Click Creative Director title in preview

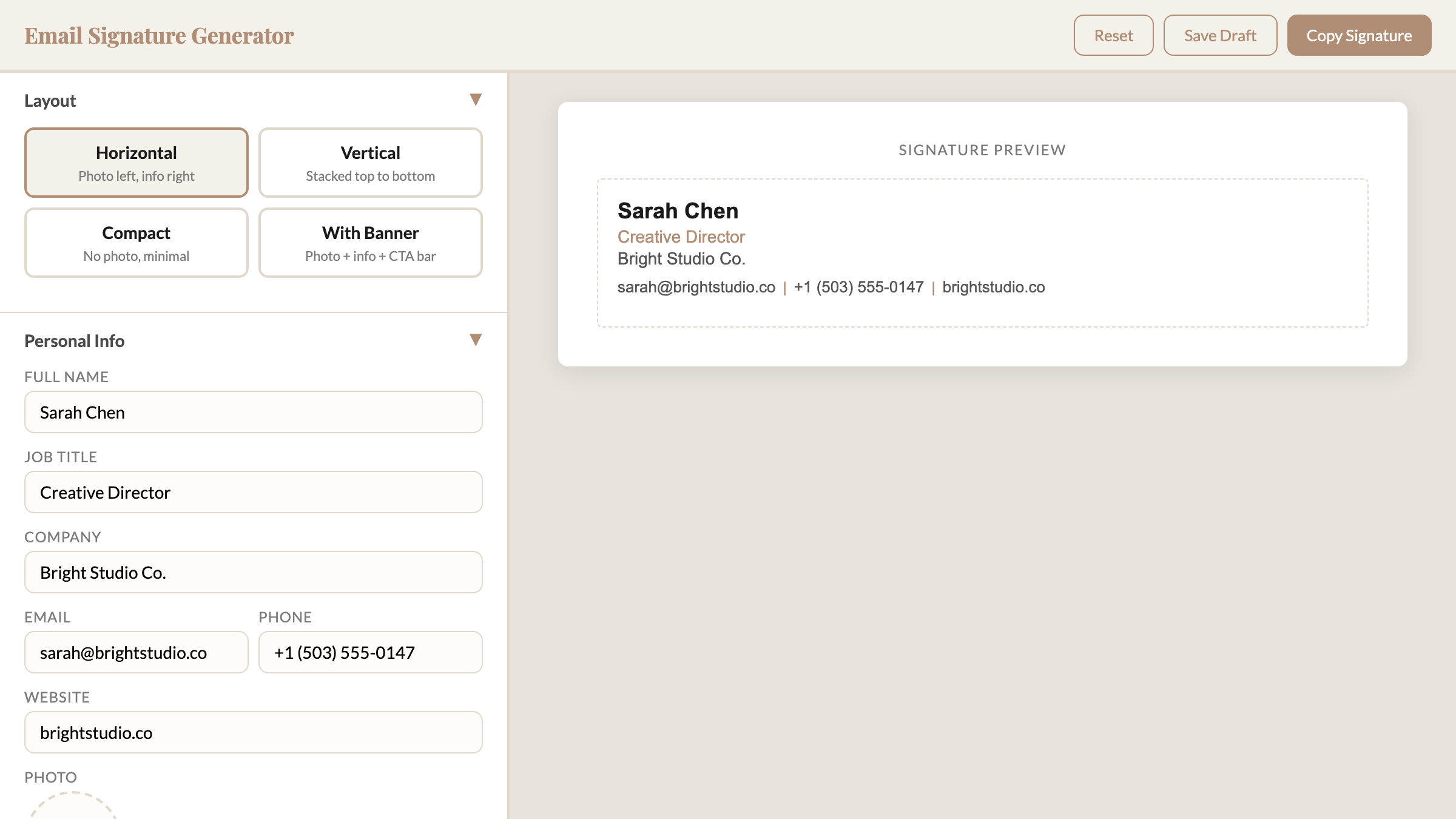click(681, 237)
